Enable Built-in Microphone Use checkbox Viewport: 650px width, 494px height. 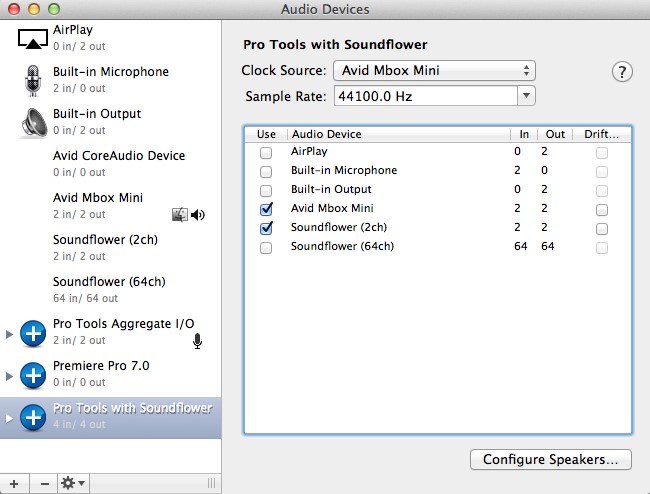(x=266, y=172)
